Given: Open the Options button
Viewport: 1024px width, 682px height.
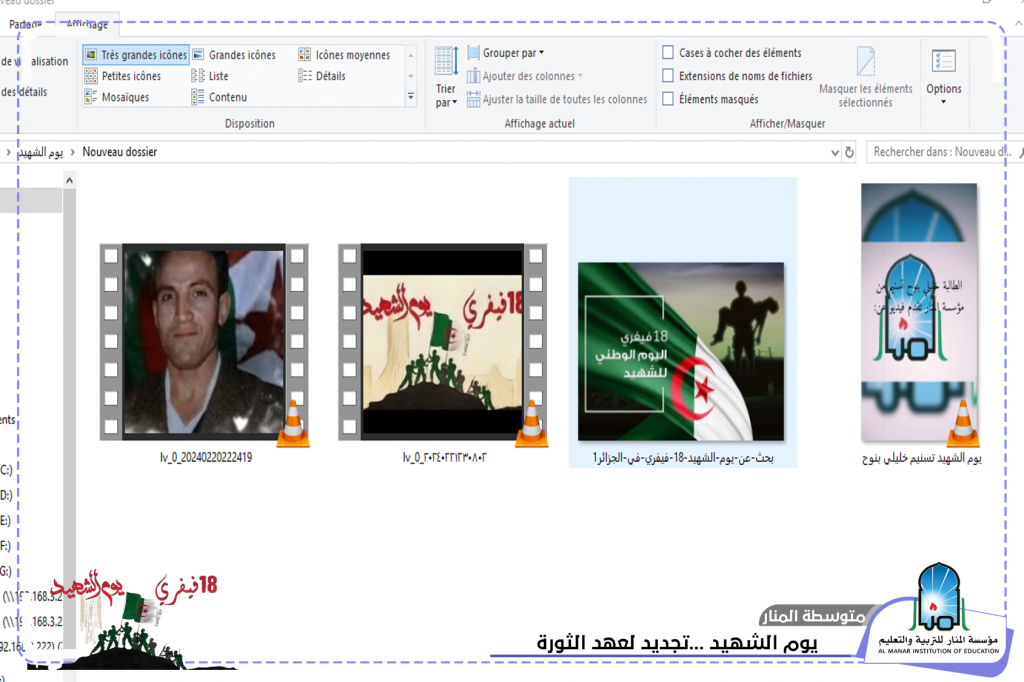Looking at the screenshot, I should 944,77.
